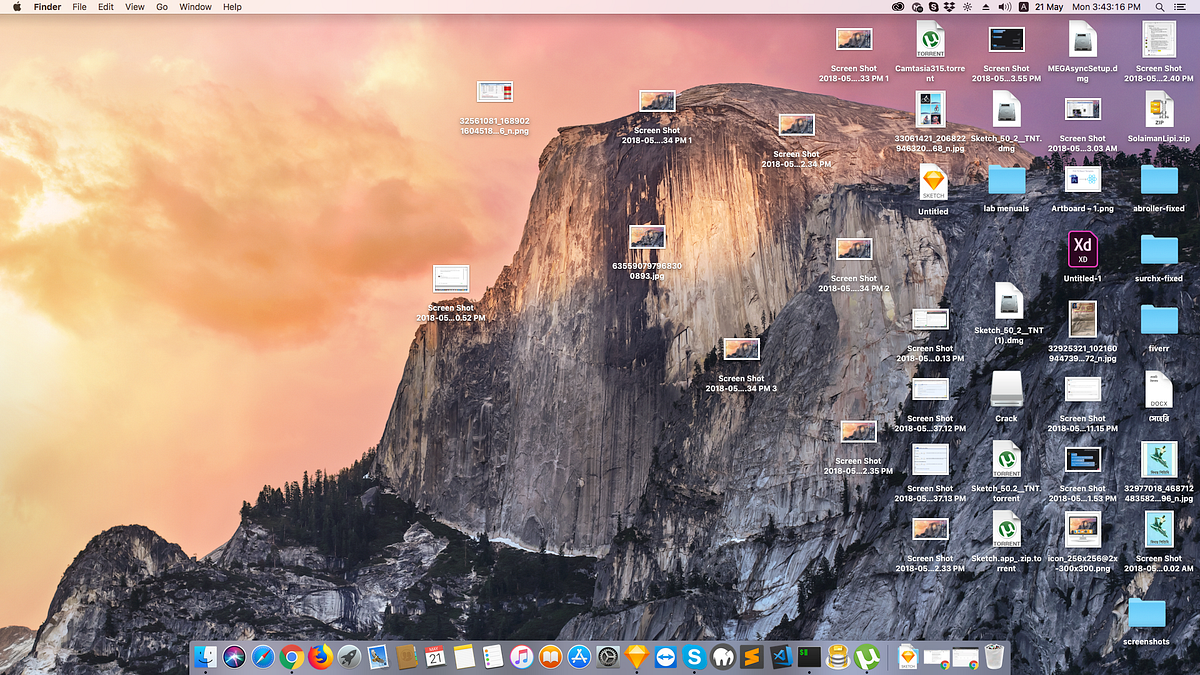Open the Apple menu

[16, 7]
